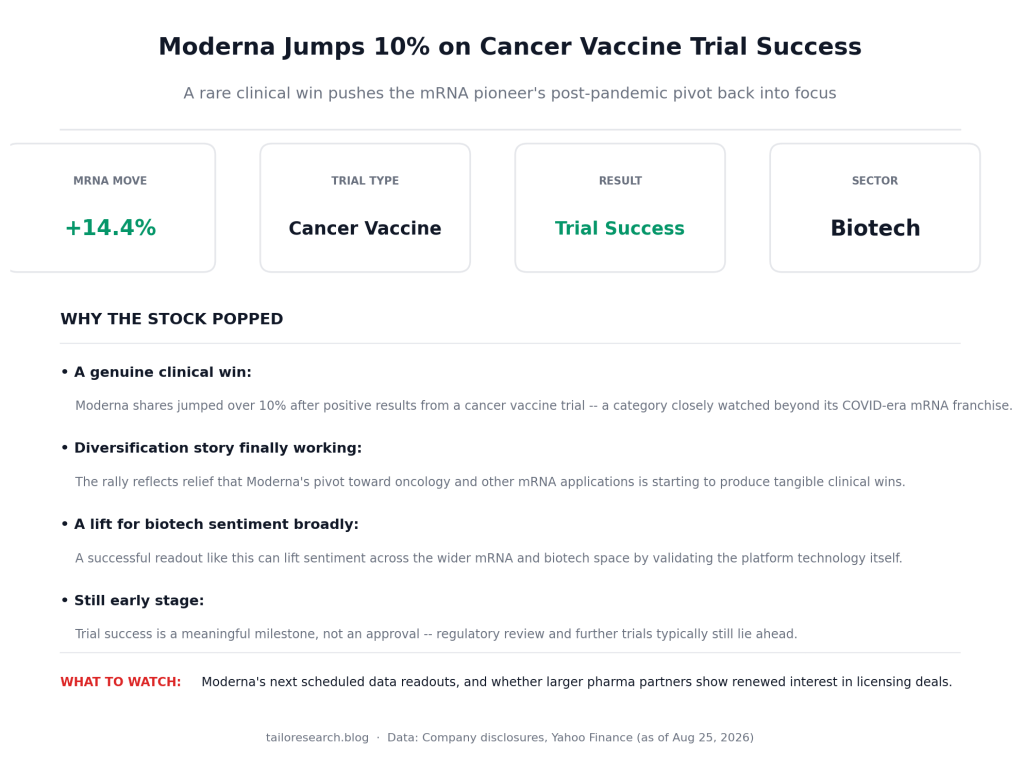Select the Trial Success result card
Image resolution: width=1023 pixels, height=763 pixels.
(x=620, y=208)
